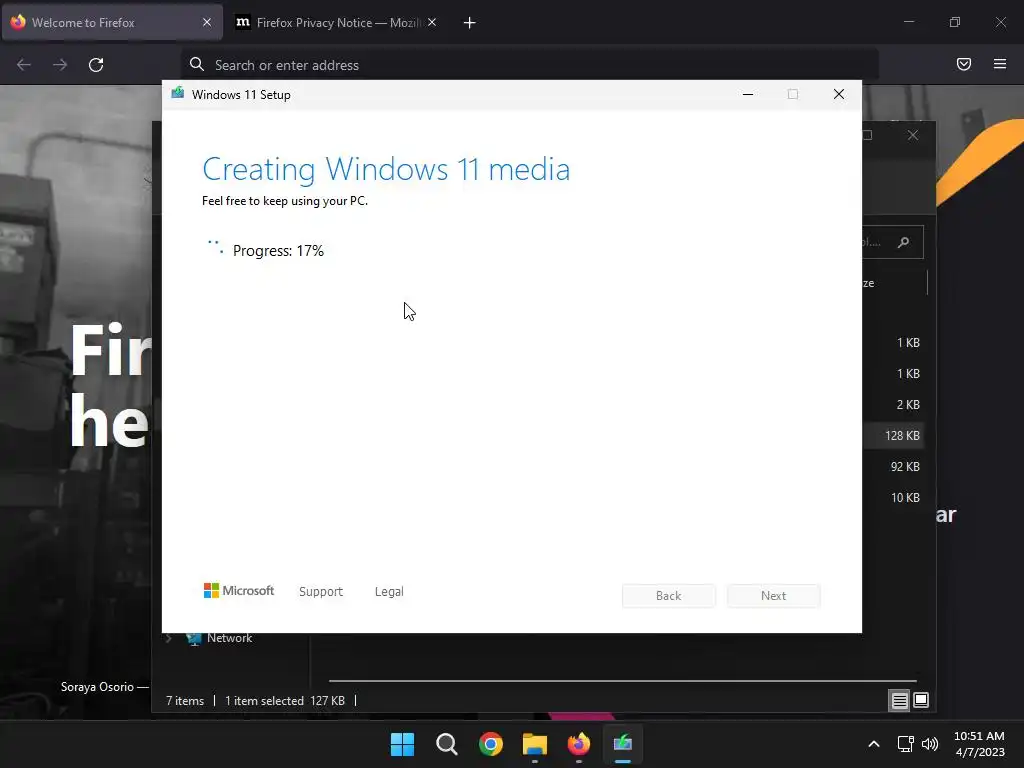Open the Windows Start menu
The width and height of the screenshot is (1024, 768).
click(x=402, y=744)
